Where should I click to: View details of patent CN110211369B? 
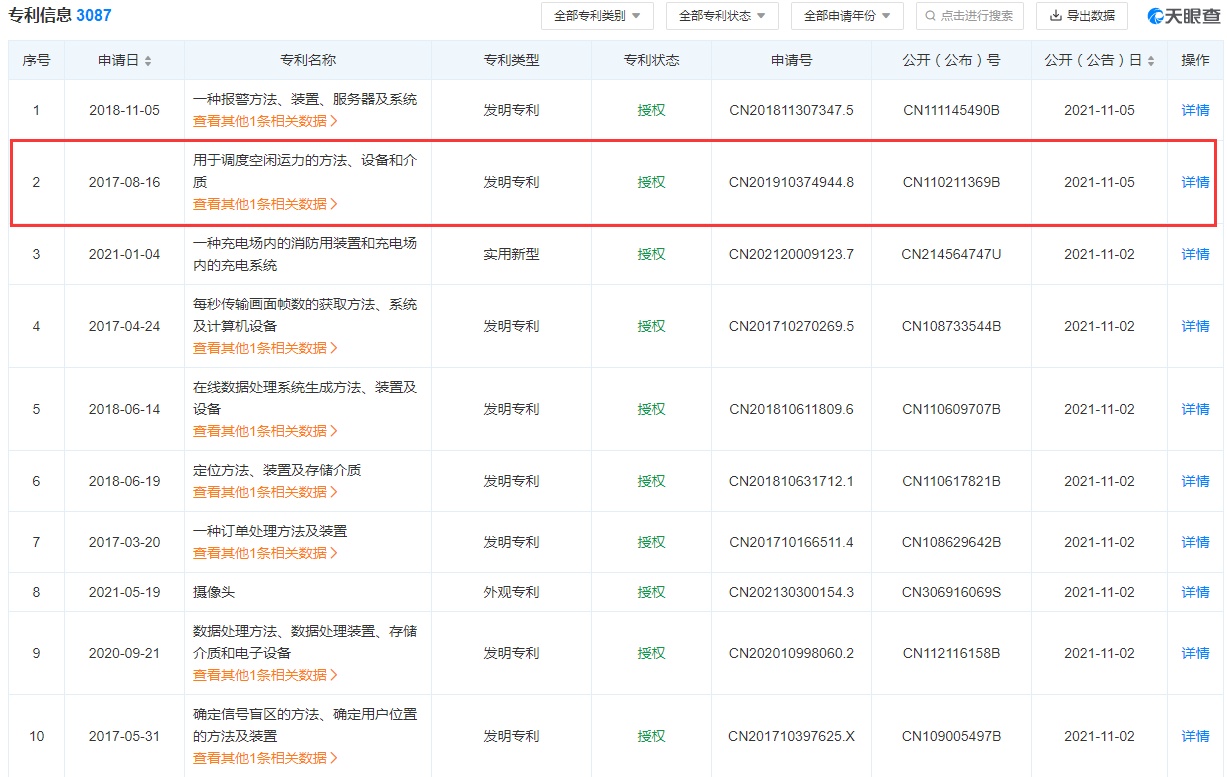click(1195, 182)
